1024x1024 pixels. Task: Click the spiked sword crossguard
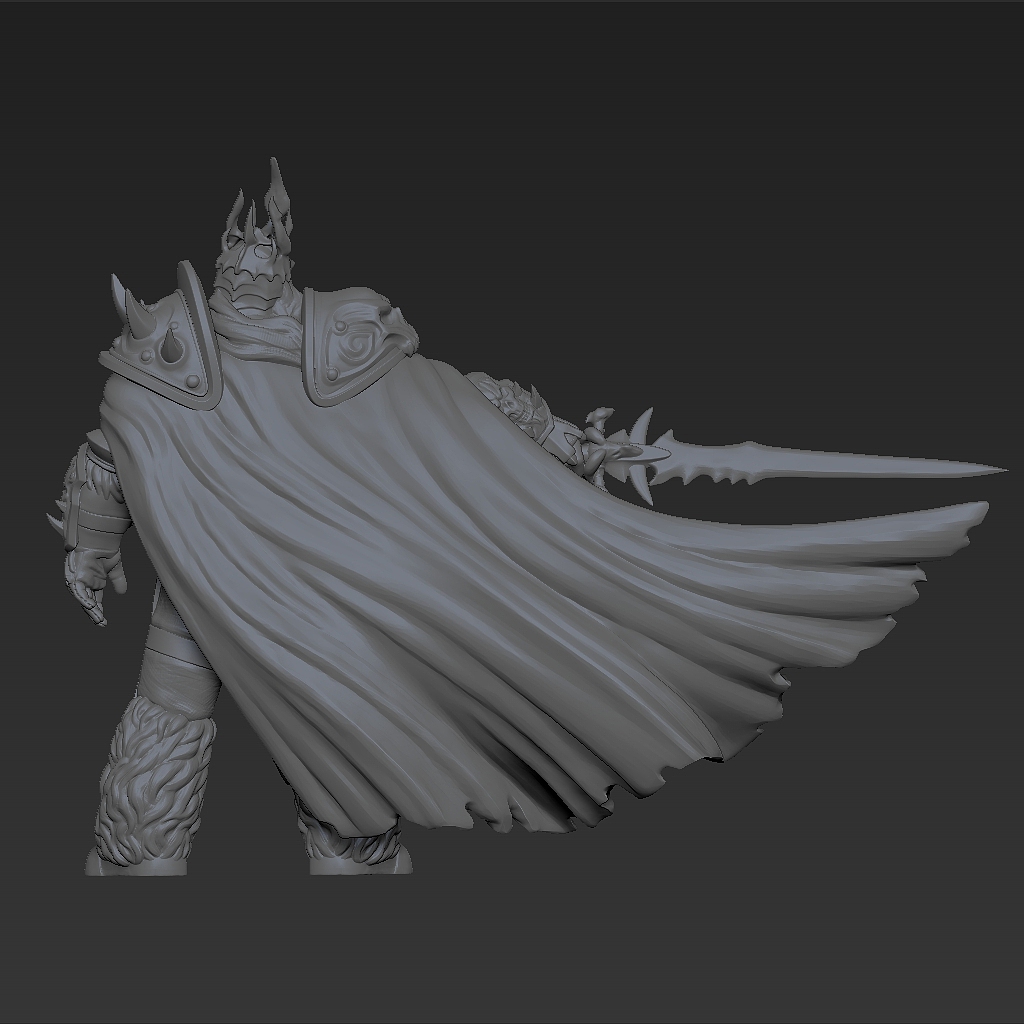pyautogui.click(x=643, y=455)
